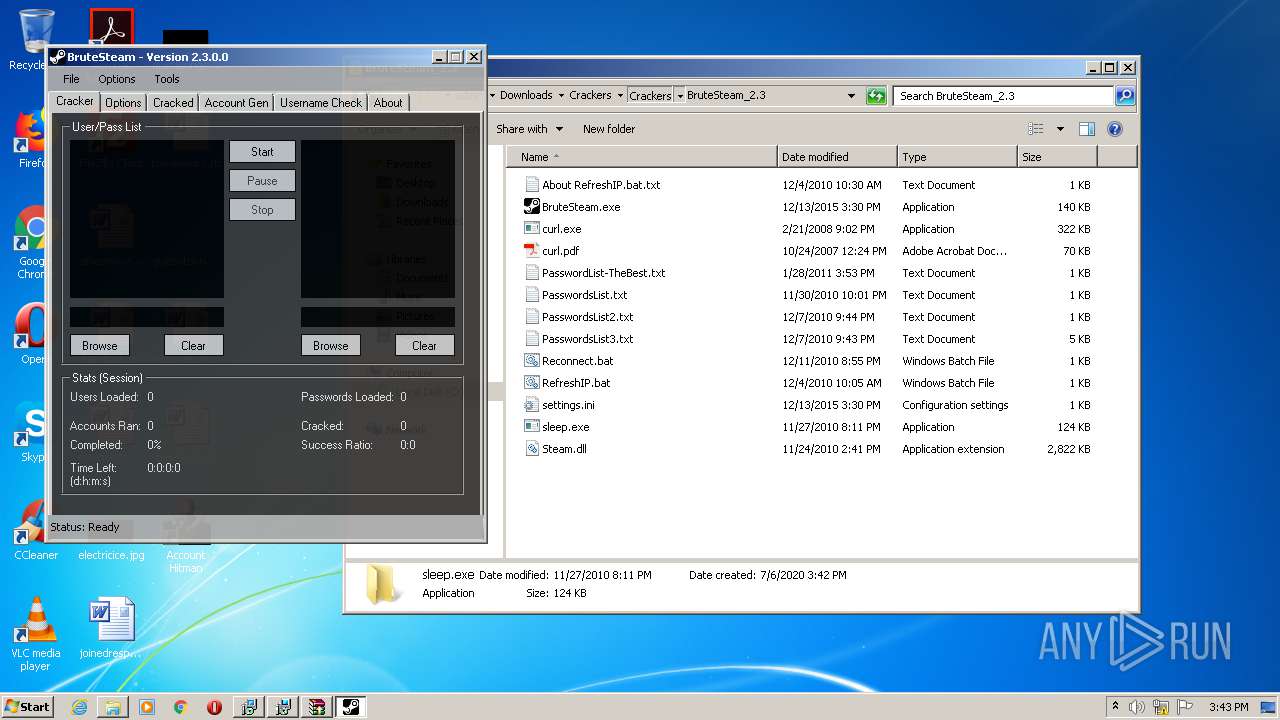
Task: Select the Cracker tab
Action: [x=75, y=101]
